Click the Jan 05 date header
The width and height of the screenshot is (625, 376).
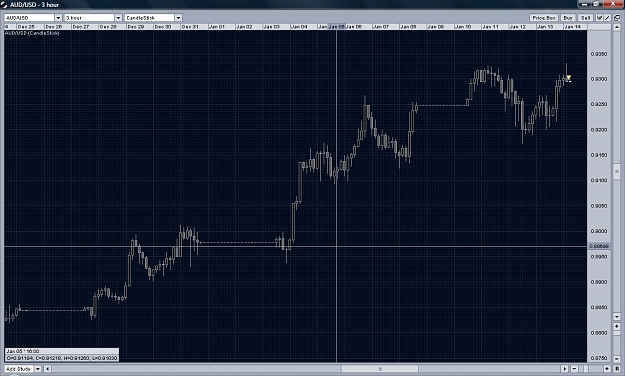[336, 27]
